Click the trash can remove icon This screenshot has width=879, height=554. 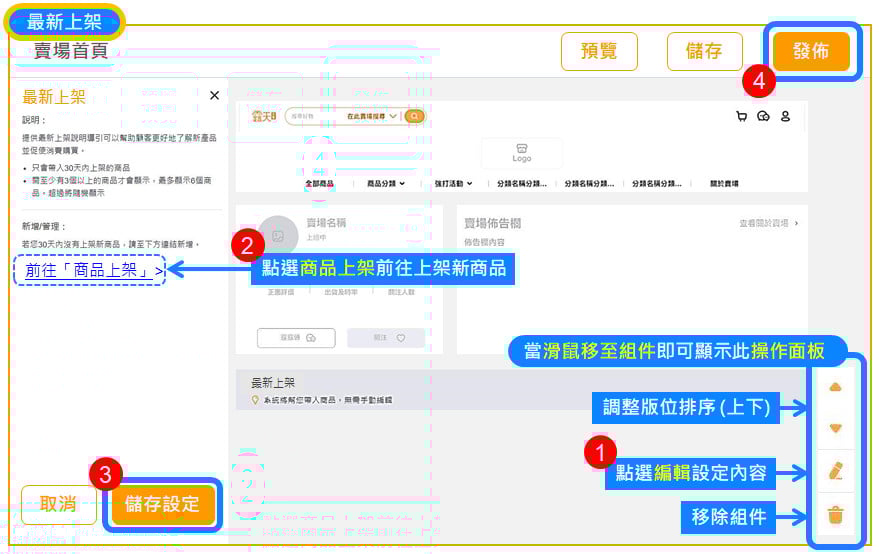(836, 516)
